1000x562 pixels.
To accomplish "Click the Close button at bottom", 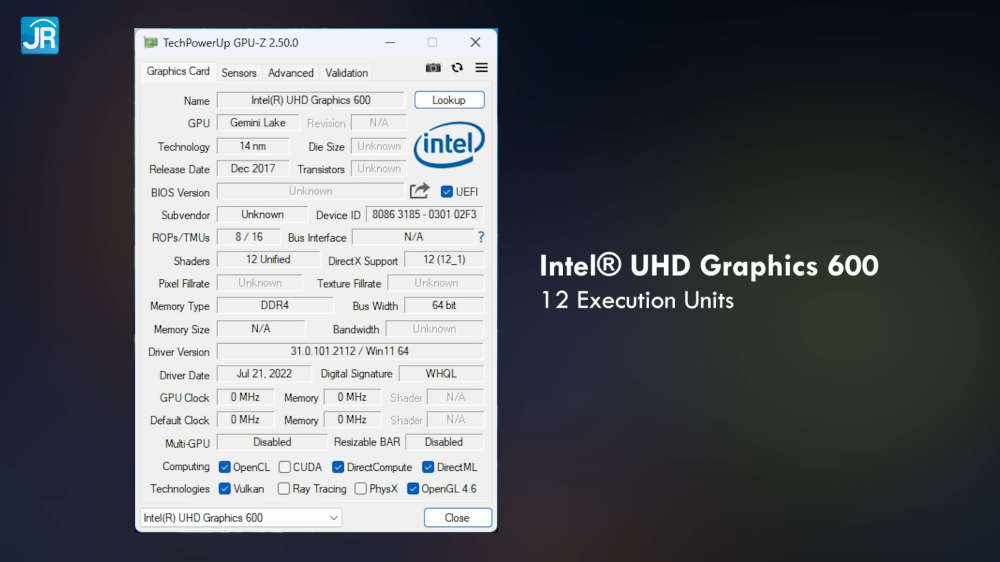I will point(457,517).
